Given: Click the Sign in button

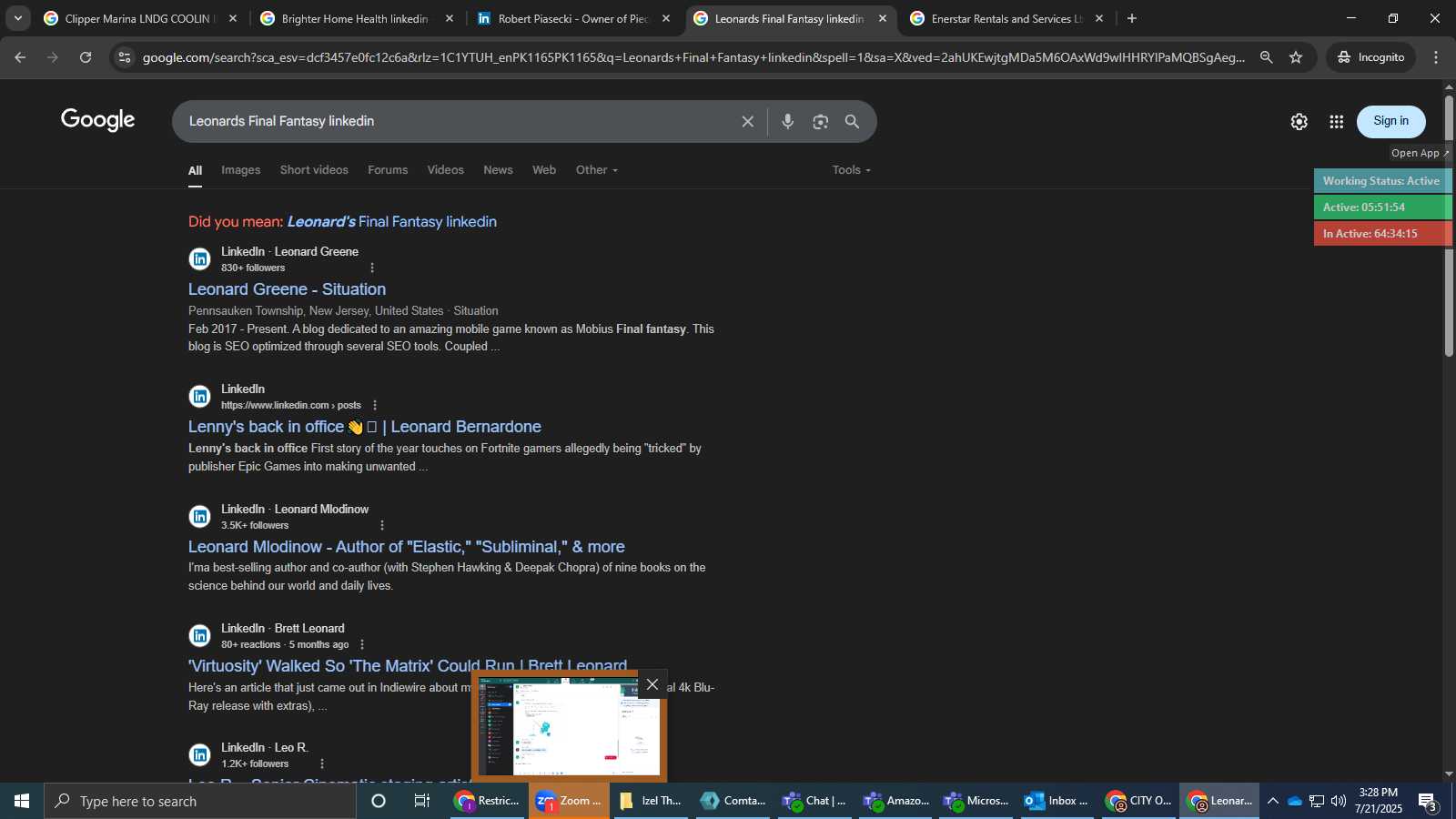Looking at the screenshot, I should [x=1390, y=121].
